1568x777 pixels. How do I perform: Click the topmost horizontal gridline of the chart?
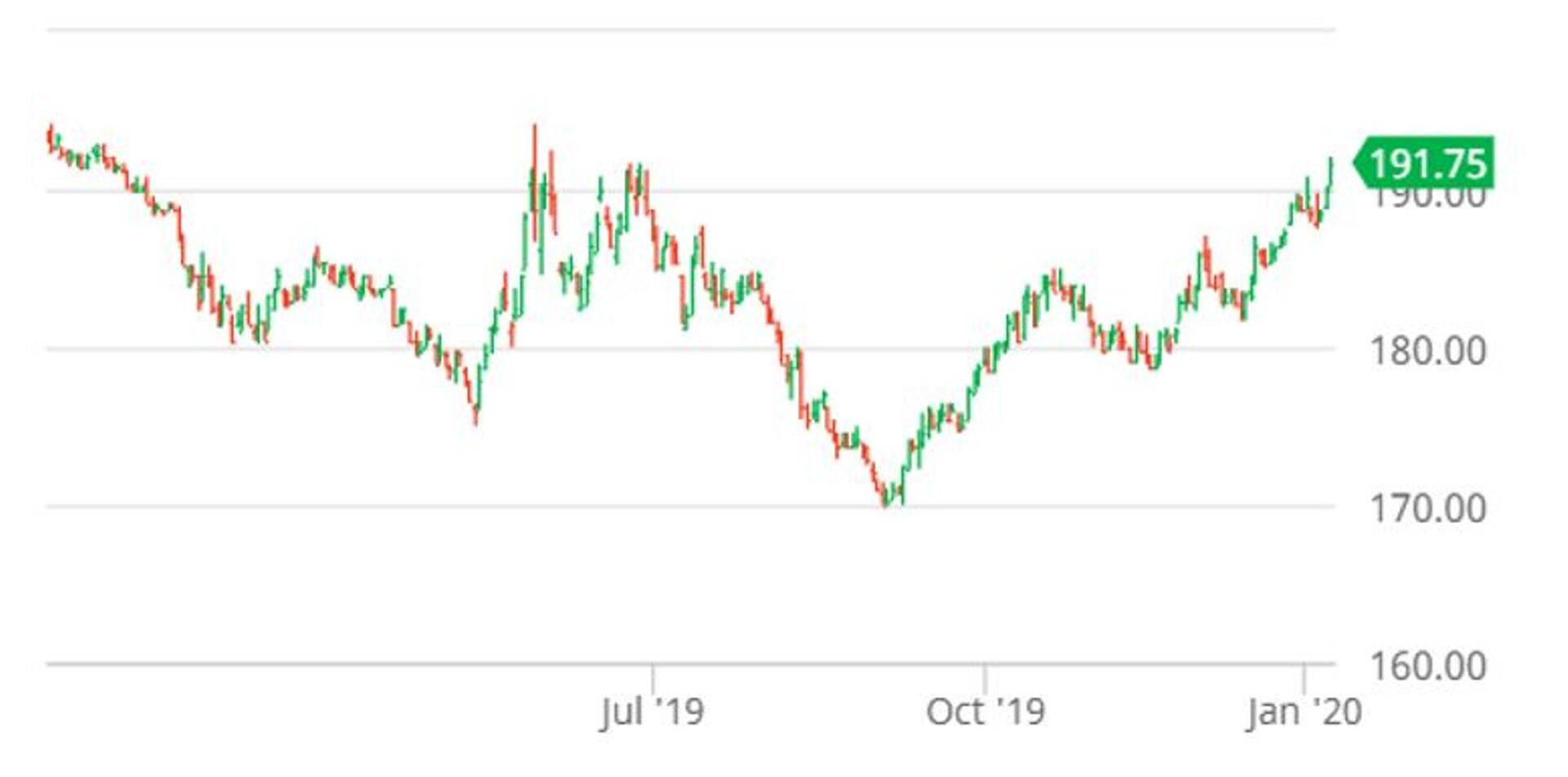[691, 30]
